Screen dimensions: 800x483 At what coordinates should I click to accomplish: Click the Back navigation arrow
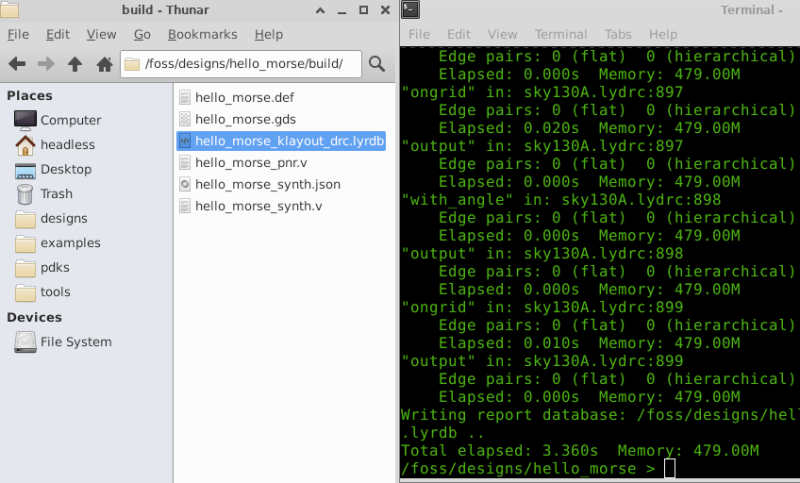point(17,64)
